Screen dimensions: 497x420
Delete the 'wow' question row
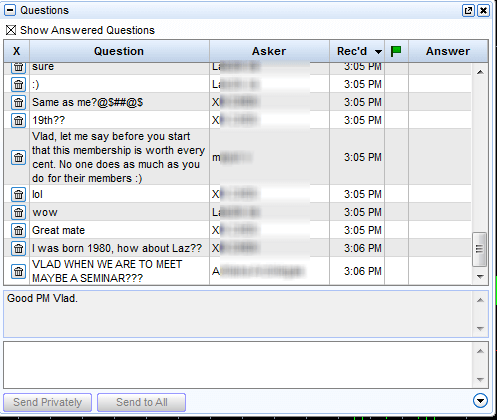point(18,212)
